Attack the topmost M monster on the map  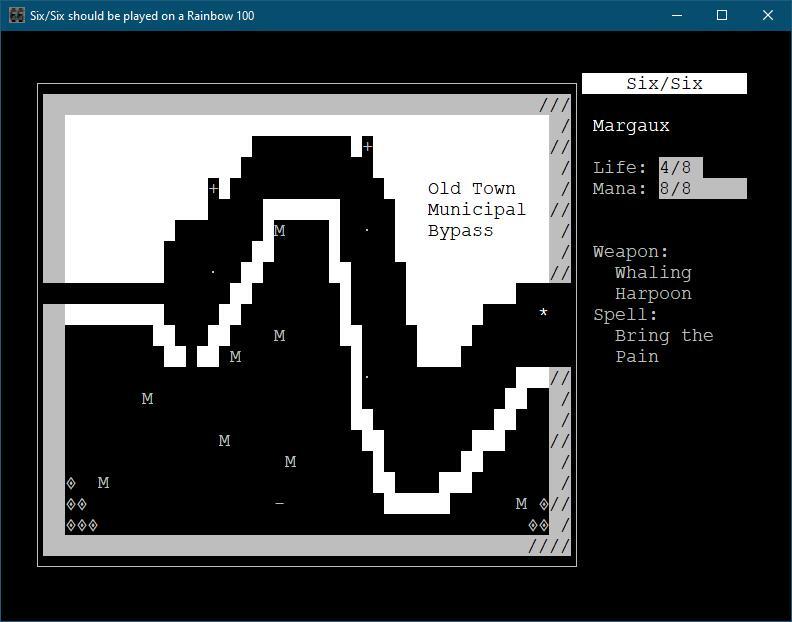pos(279,231)
